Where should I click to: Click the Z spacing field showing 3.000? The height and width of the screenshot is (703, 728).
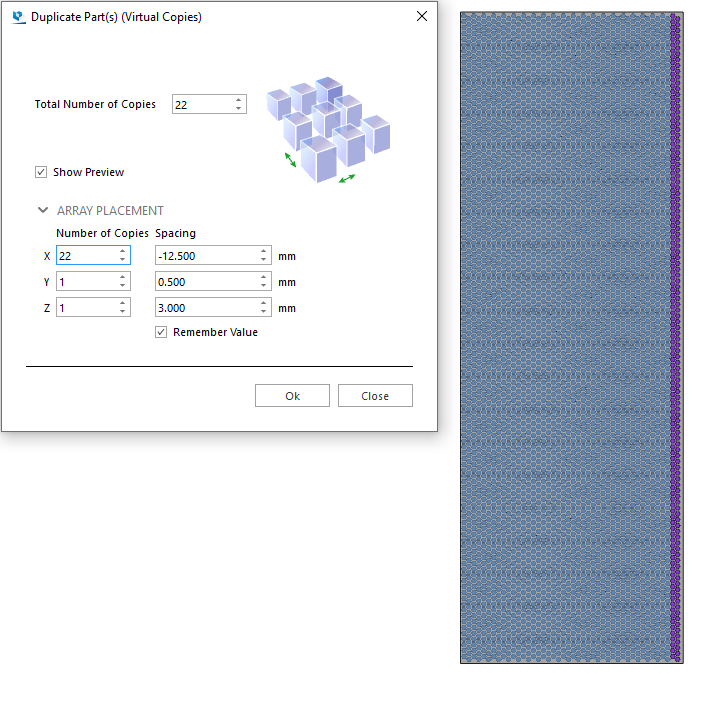click(205, 308)
